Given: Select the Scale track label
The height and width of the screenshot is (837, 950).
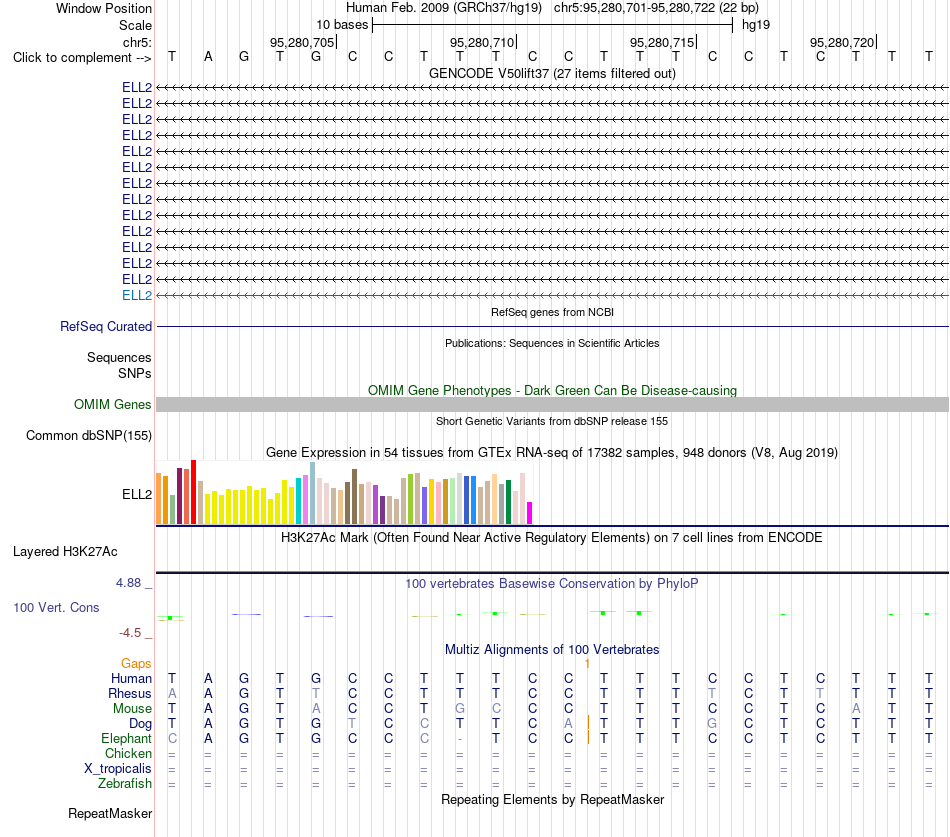Looking at the screenshot, I should pos(135,25).
